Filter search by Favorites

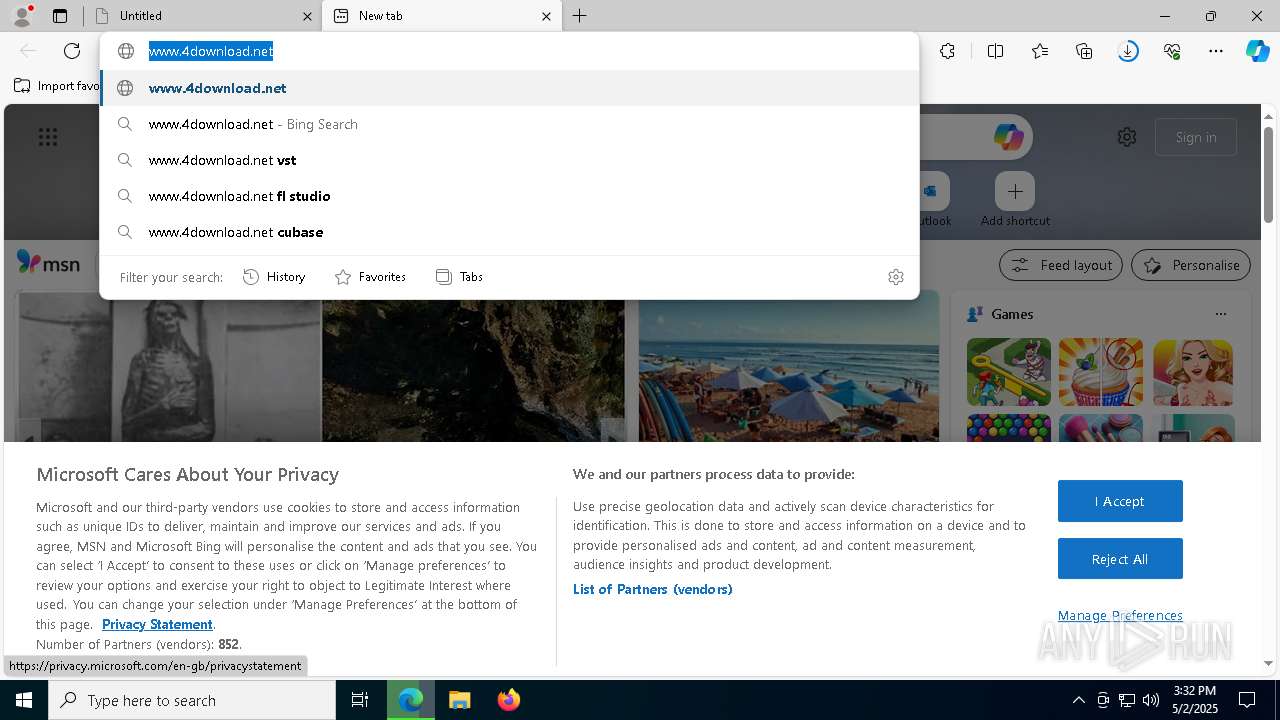coord(370,277)
